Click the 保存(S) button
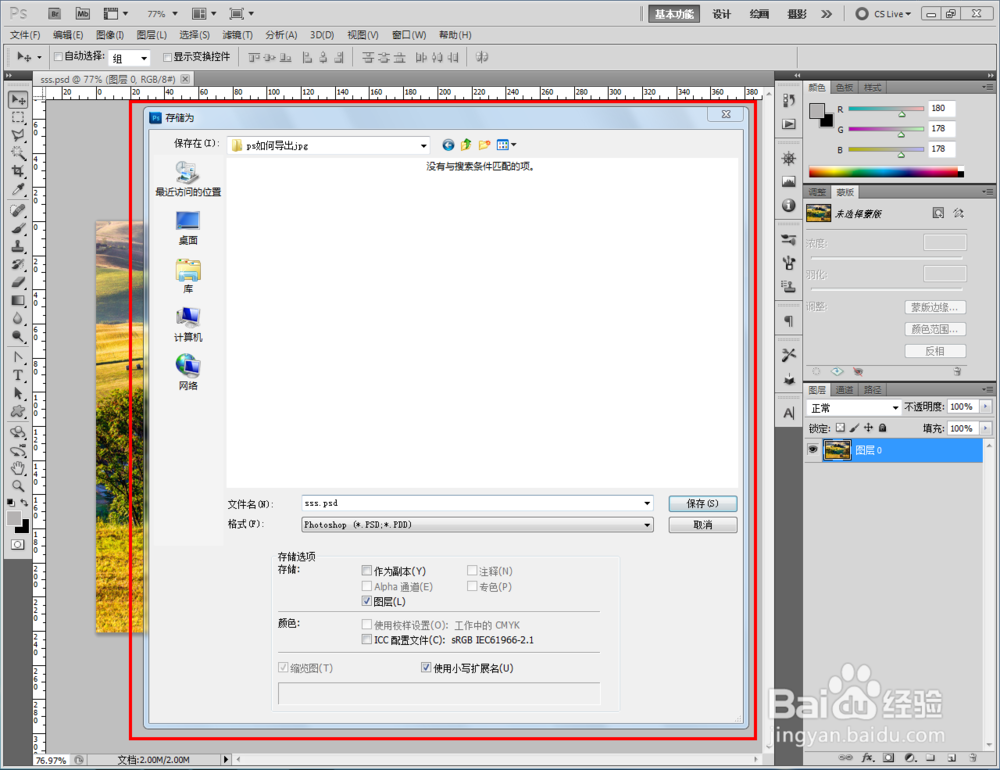Viewport: 1000px width, 770px height. click(702, 503)
